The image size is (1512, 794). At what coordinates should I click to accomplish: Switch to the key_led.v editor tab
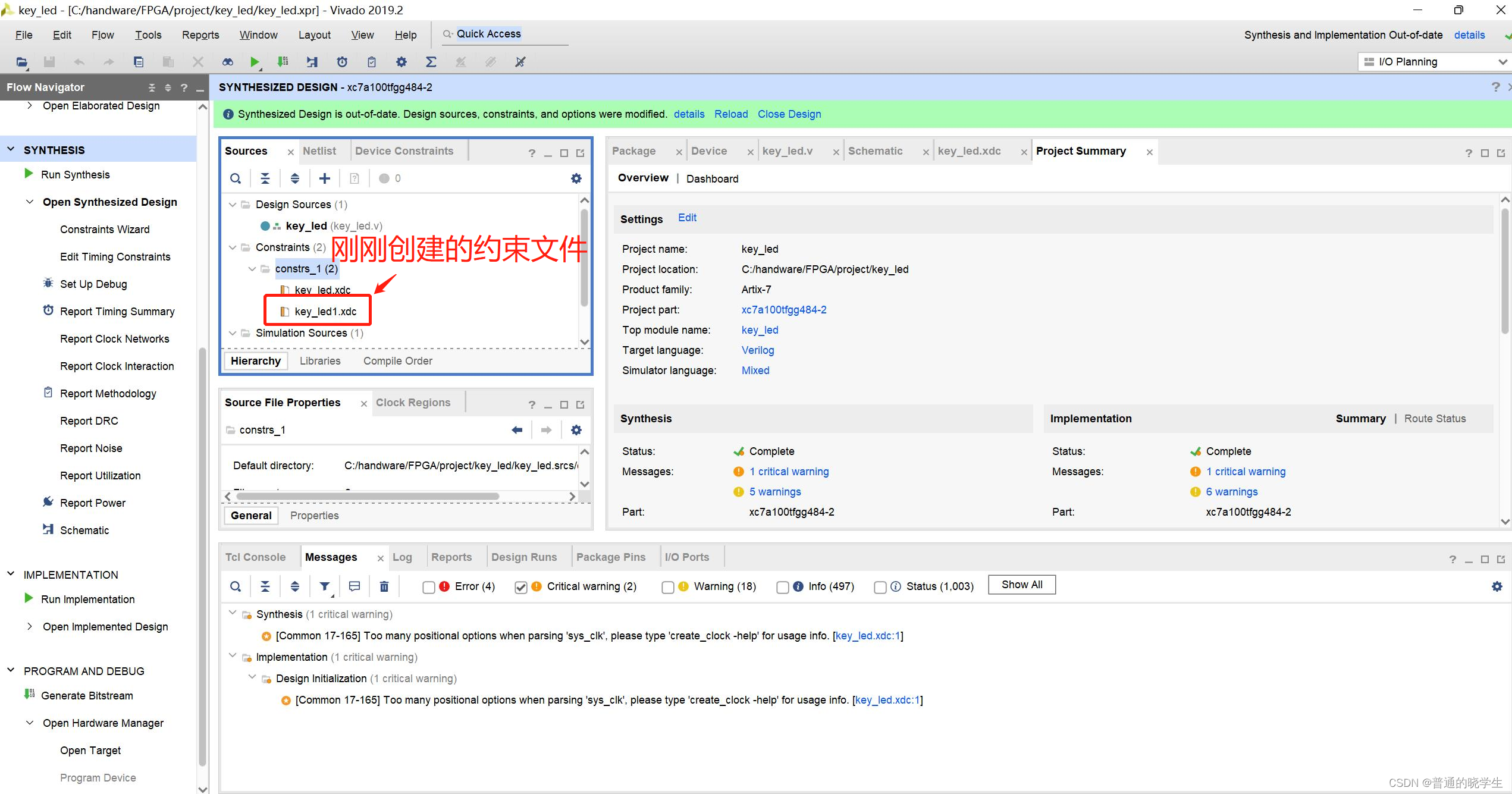(x=788, y=151)
